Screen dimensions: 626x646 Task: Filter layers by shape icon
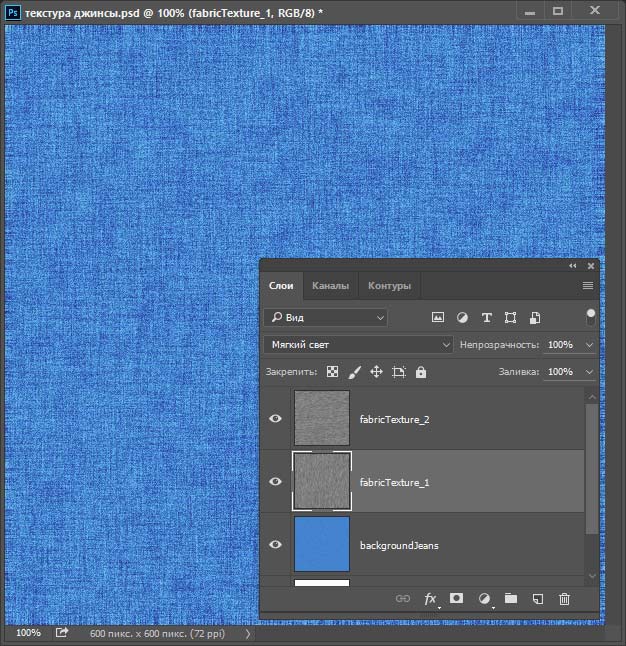coord(510,317)
